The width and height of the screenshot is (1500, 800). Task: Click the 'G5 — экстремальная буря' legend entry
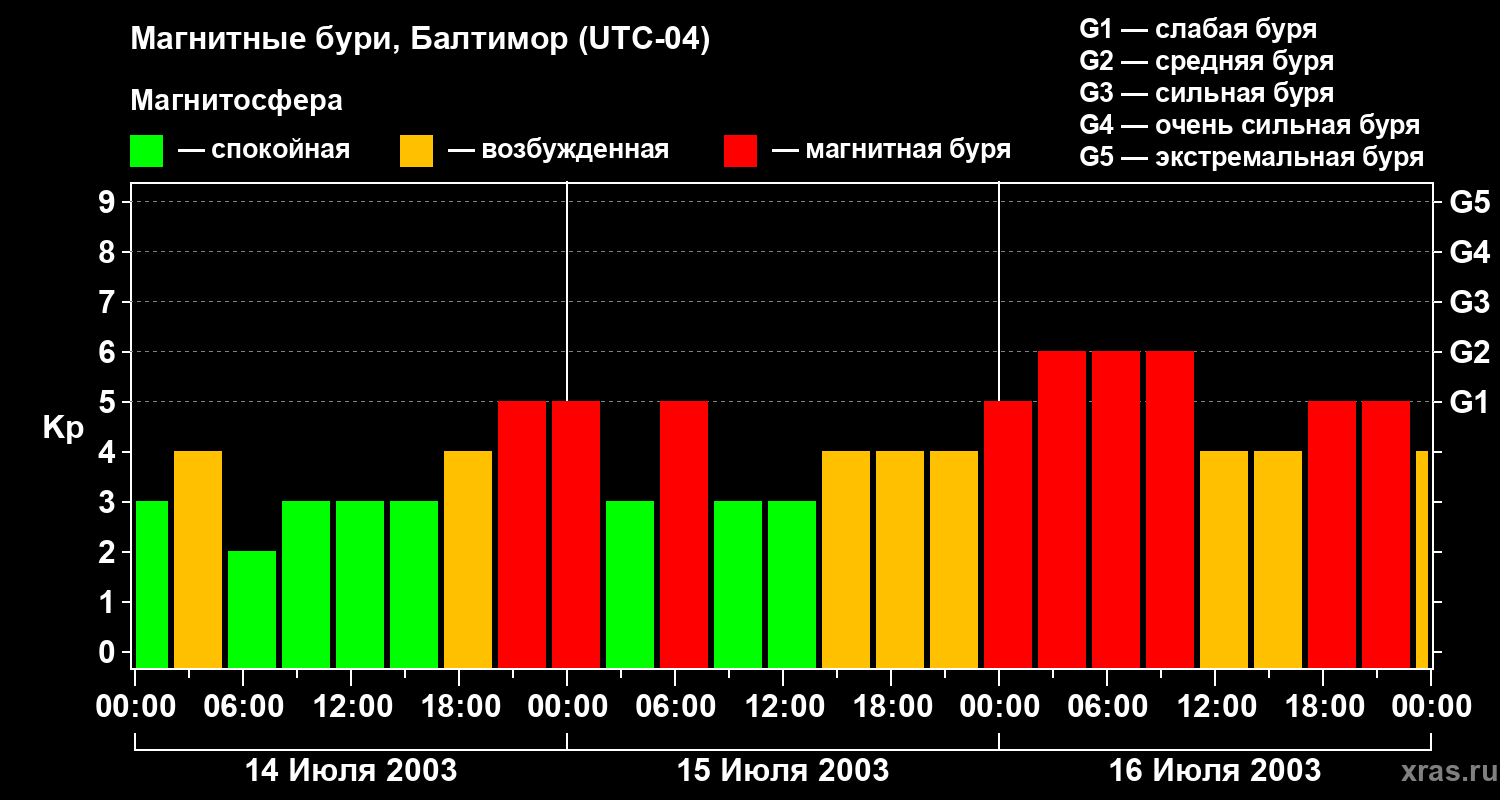1251,157
